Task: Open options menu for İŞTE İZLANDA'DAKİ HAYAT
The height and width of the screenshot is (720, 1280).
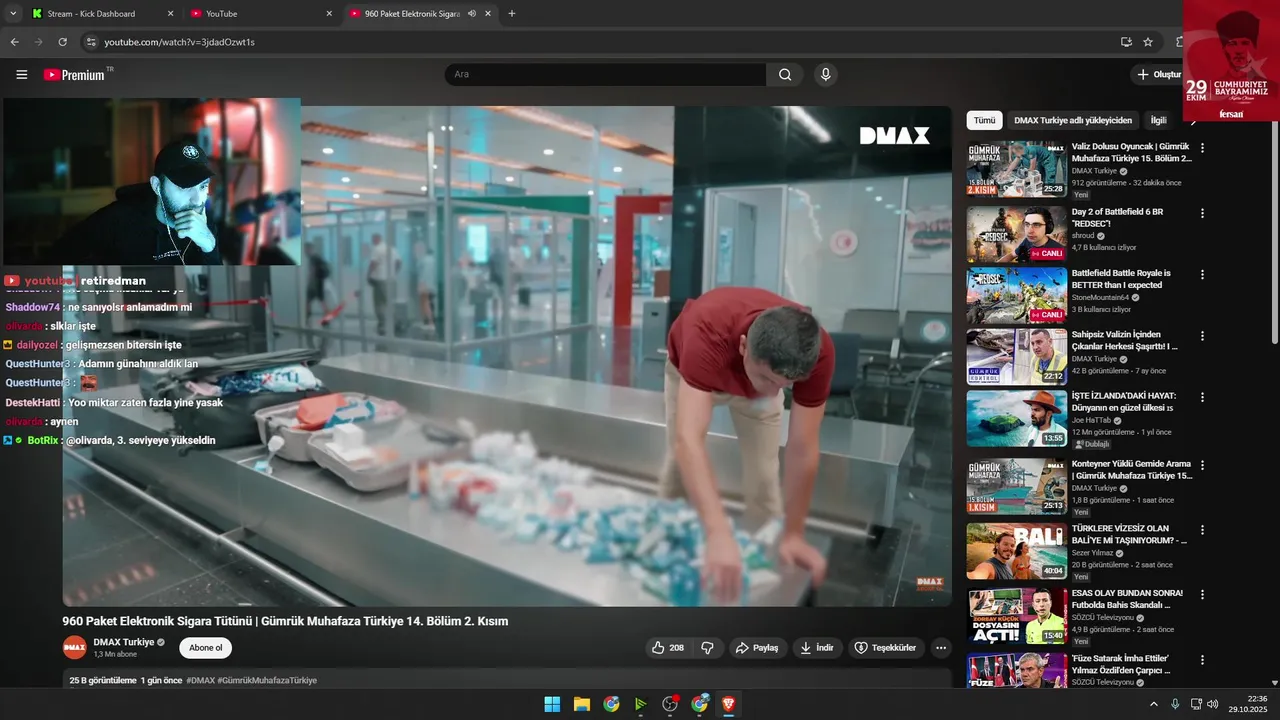Action: point(1202,397)
